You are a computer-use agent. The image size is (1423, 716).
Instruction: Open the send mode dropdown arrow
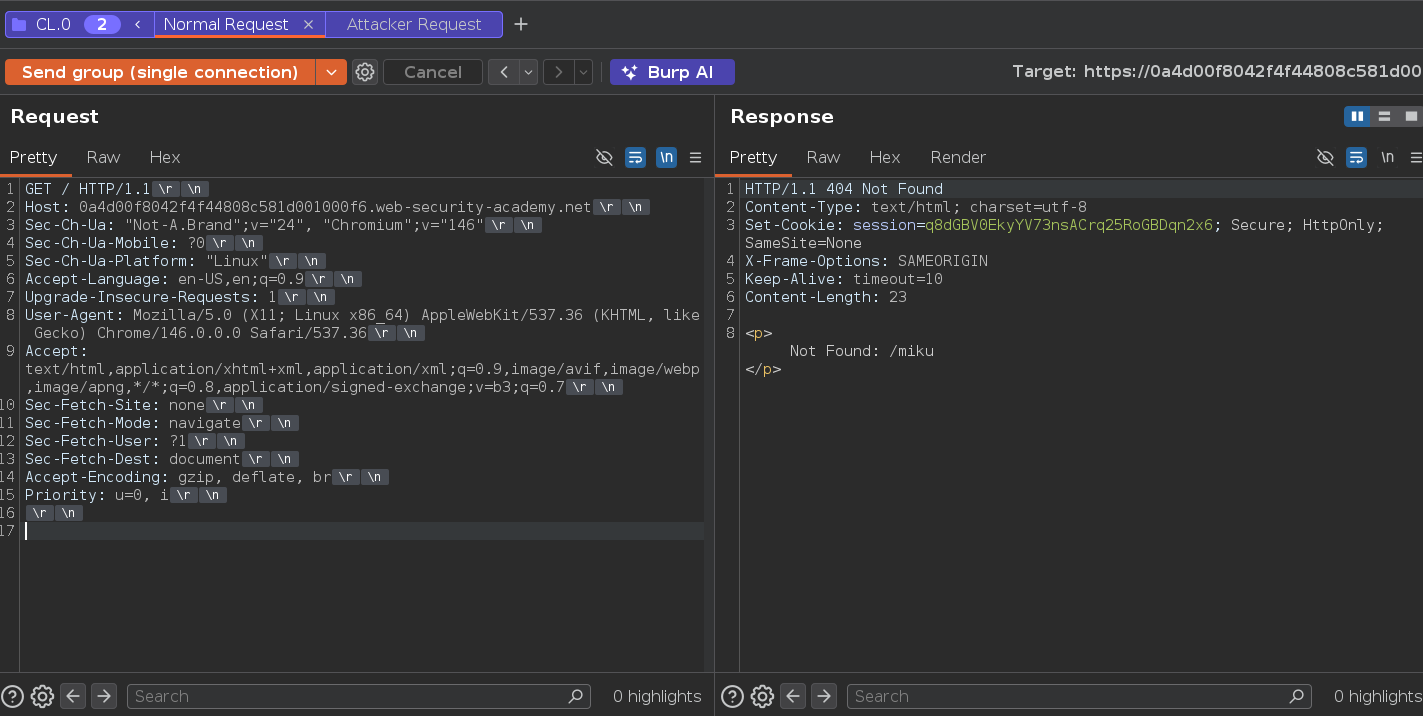point(332,72)
